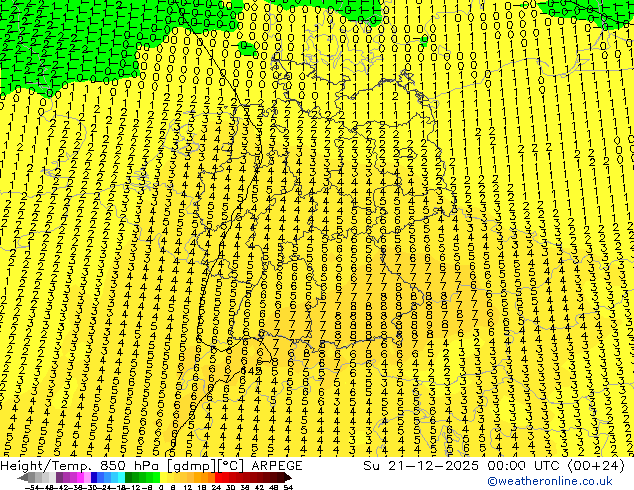Click the '00:00 UTC (00+24)' forecast time
Viewport: 634px width, 490px height.
[556, 466]
